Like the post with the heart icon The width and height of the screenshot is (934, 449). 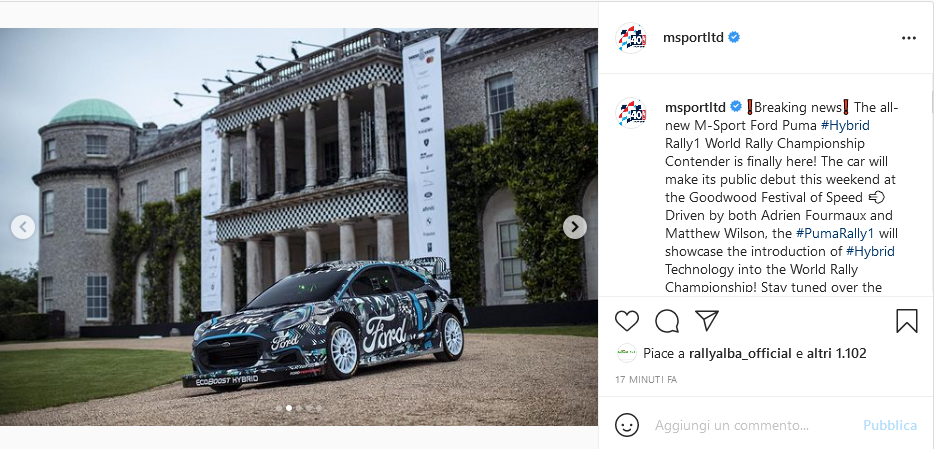pos(627,321)
